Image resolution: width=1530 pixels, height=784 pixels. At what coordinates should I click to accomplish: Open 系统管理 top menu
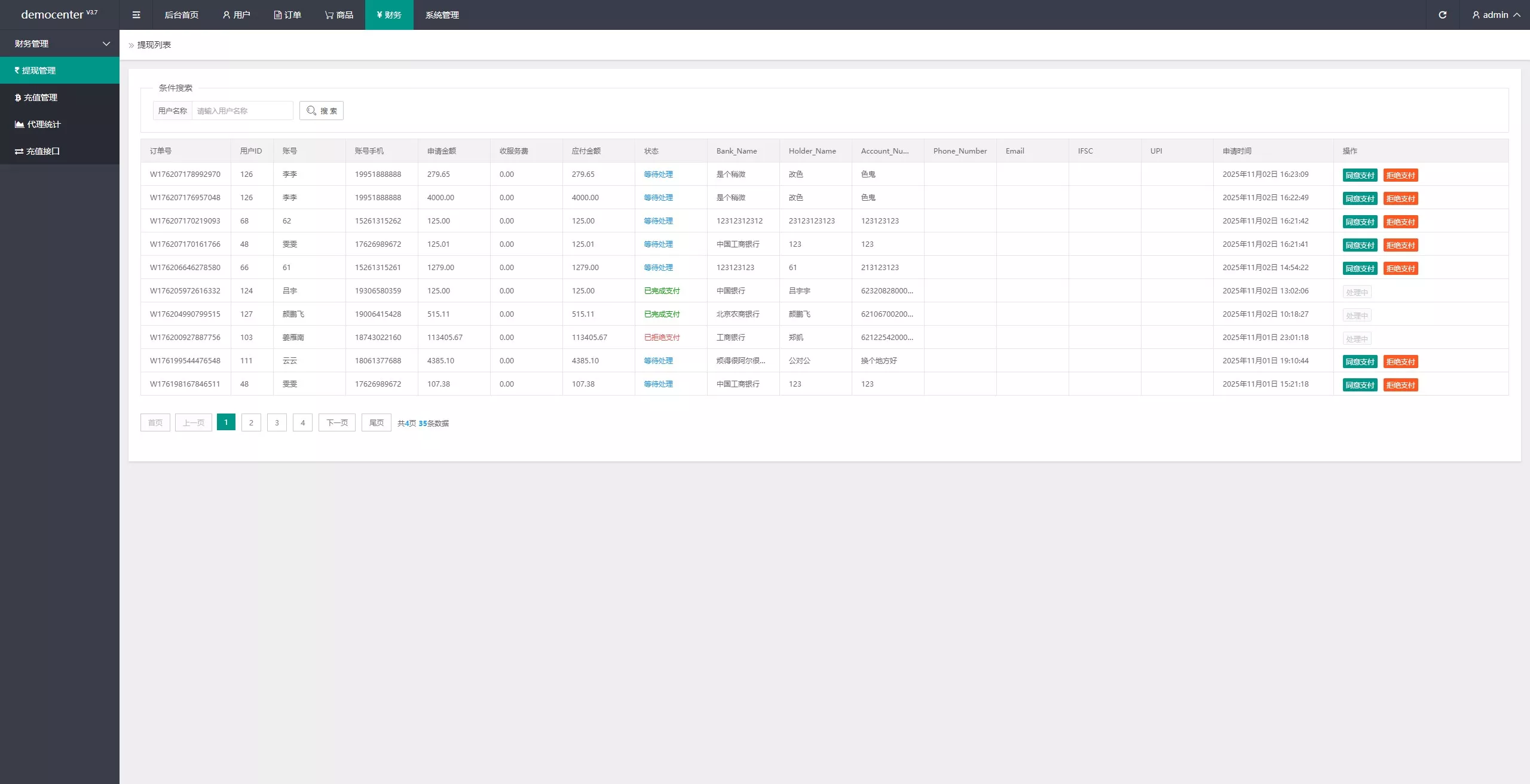442,15
